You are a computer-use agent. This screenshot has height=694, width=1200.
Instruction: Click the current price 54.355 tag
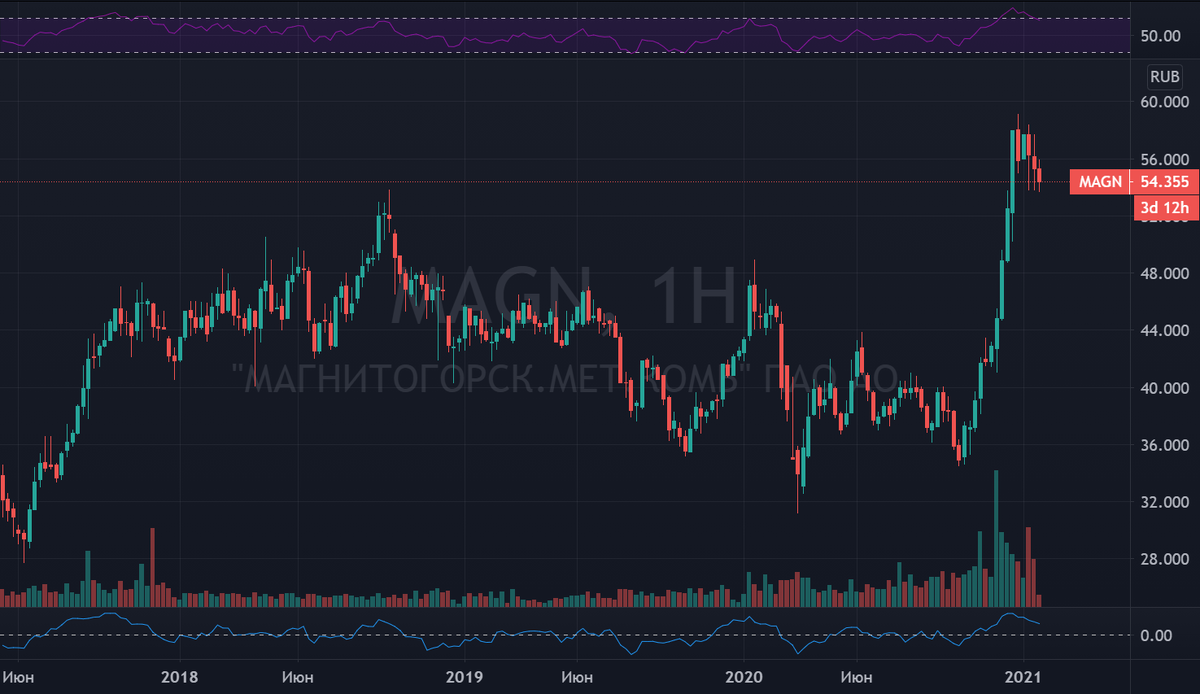[1165, 182]
